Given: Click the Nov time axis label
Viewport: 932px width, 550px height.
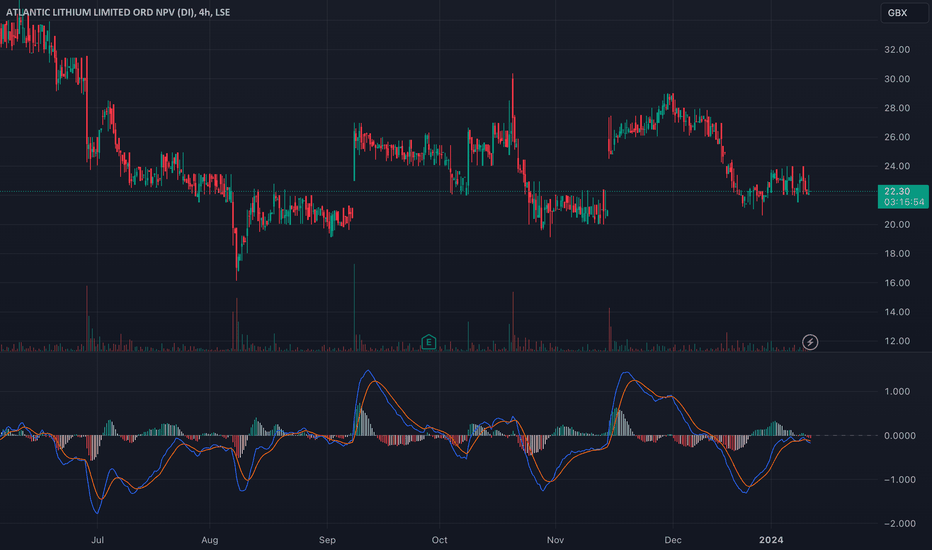Looking at the screenshot, I should click(555, 540).
